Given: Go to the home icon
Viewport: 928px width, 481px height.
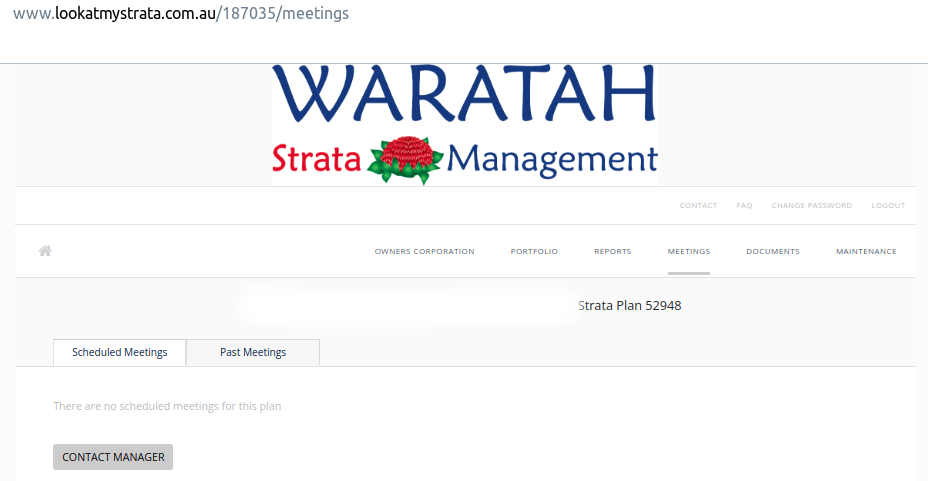Looking at the screenshot, I should (45, 251).
